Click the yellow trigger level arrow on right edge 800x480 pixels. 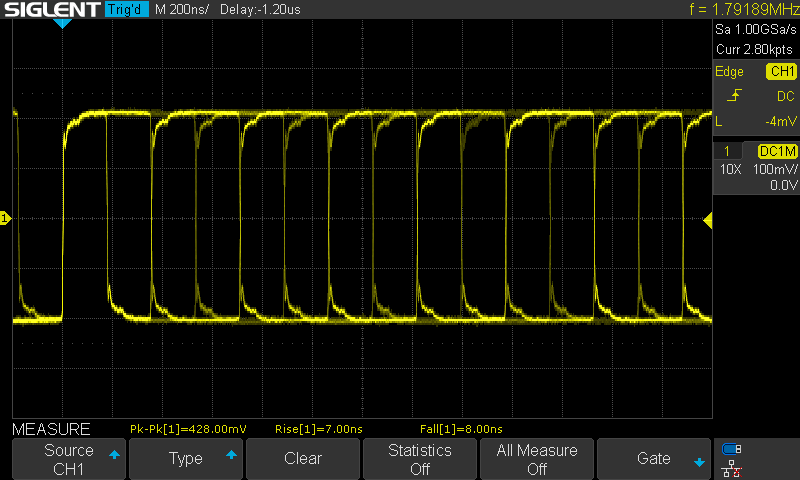click(x=708, y=219)
